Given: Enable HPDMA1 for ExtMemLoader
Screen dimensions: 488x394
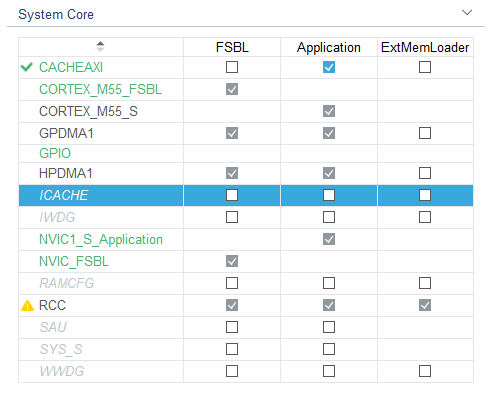Looking at the screenshot, I should pos(425,173).
